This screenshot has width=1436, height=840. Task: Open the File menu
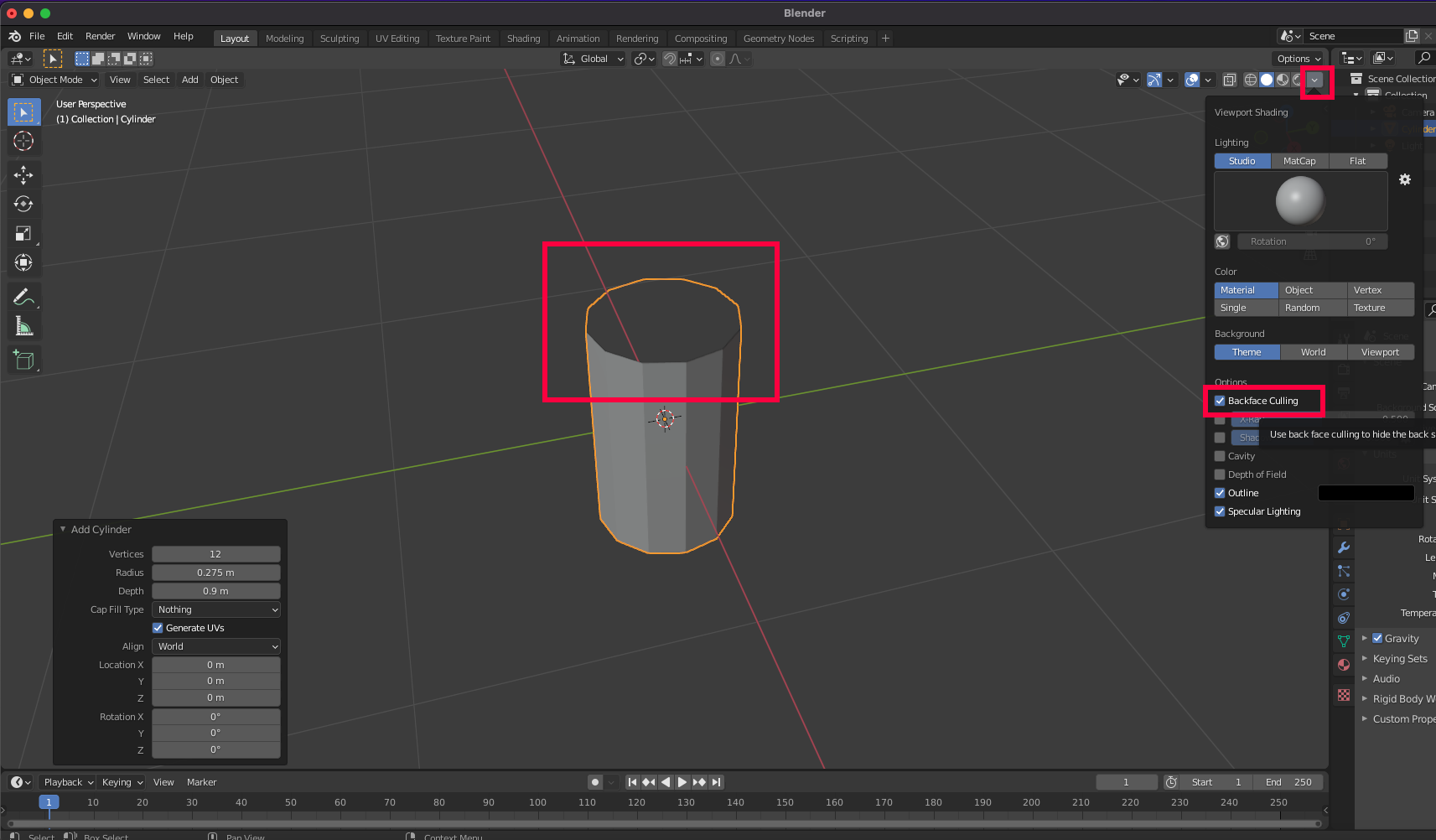click(x=37, y=36)
